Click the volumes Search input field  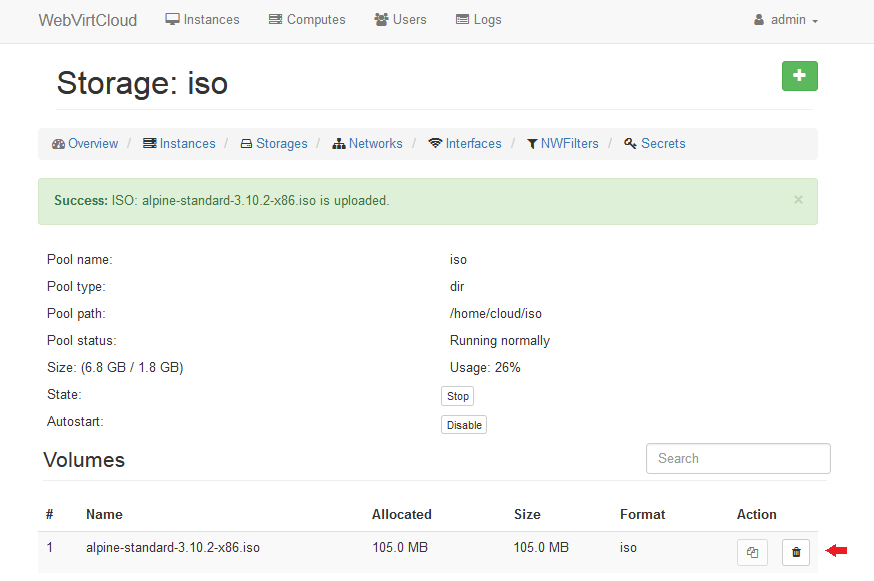pos(738,459)
